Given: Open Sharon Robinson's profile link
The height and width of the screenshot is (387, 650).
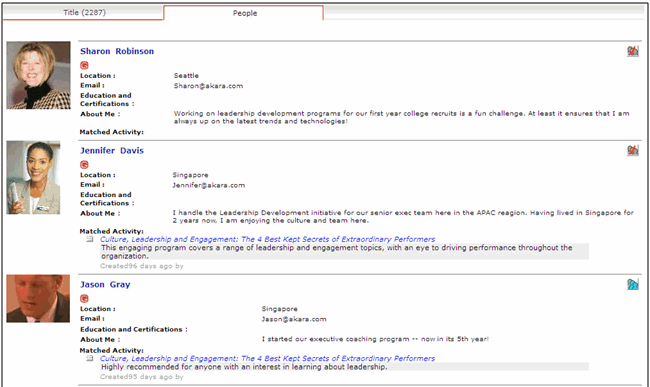Looking at the screenshot, I should point(117,51).
